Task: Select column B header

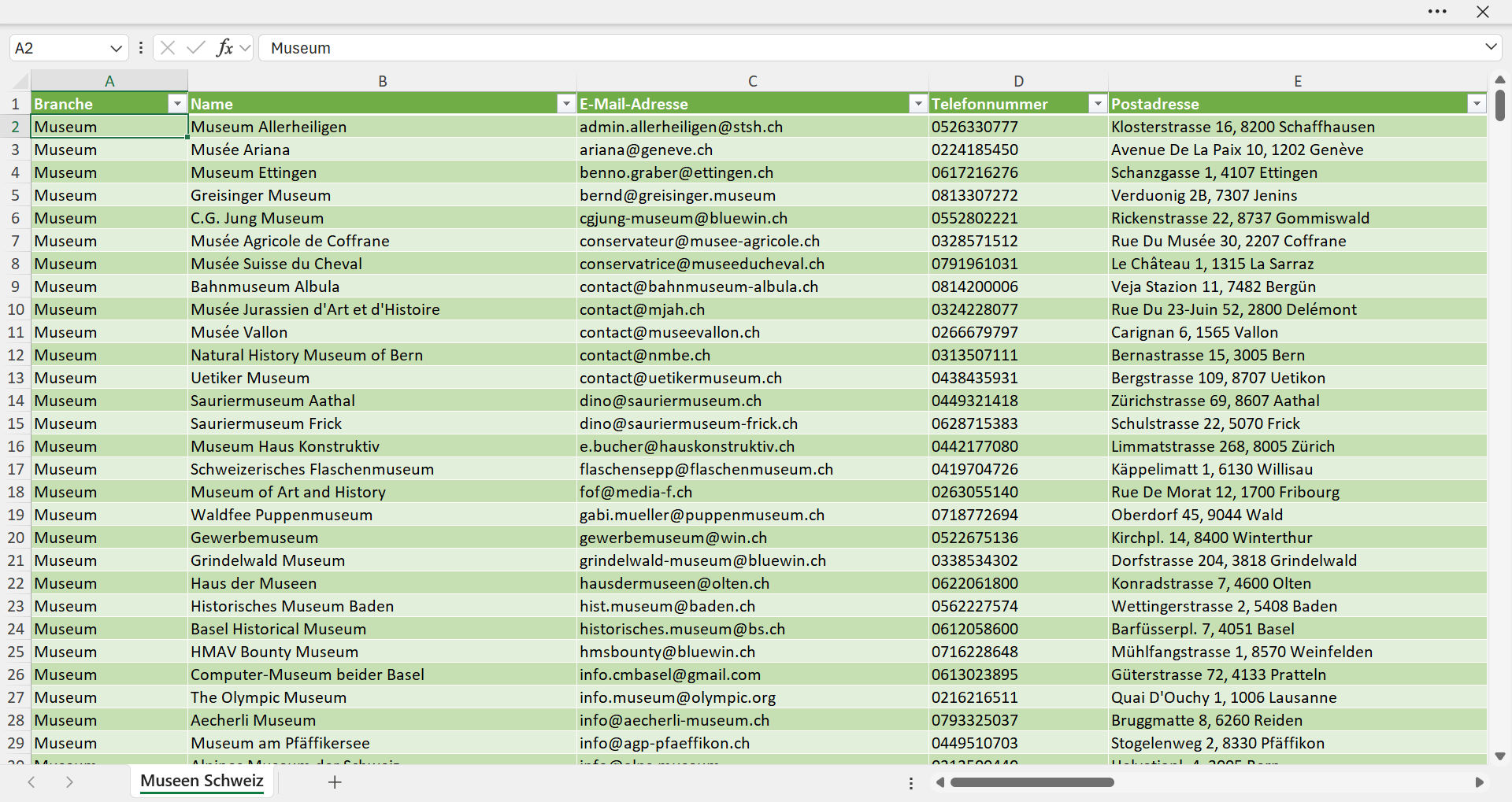Action: click(383, 81)
